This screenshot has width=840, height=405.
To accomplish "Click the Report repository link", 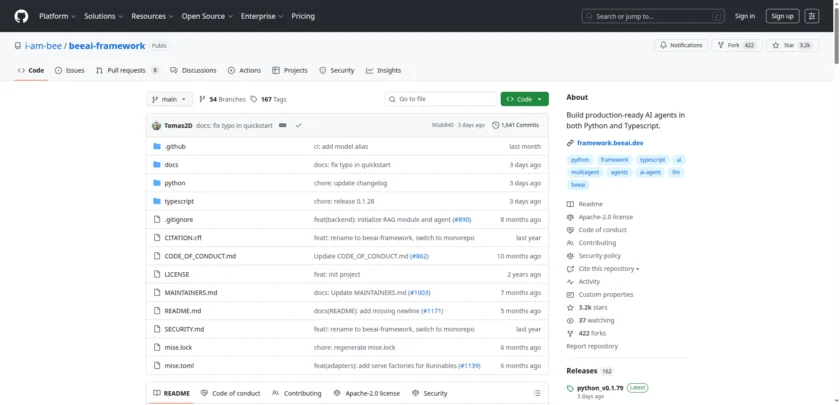I will [x=592, y=346].
